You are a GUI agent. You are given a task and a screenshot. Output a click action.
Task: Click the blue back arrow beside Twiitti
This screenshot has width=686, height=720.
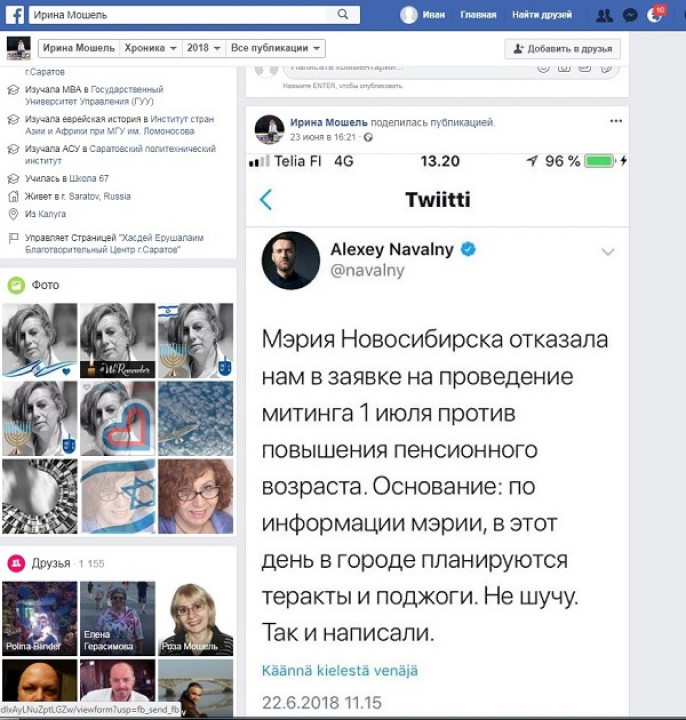coord(266,200)
